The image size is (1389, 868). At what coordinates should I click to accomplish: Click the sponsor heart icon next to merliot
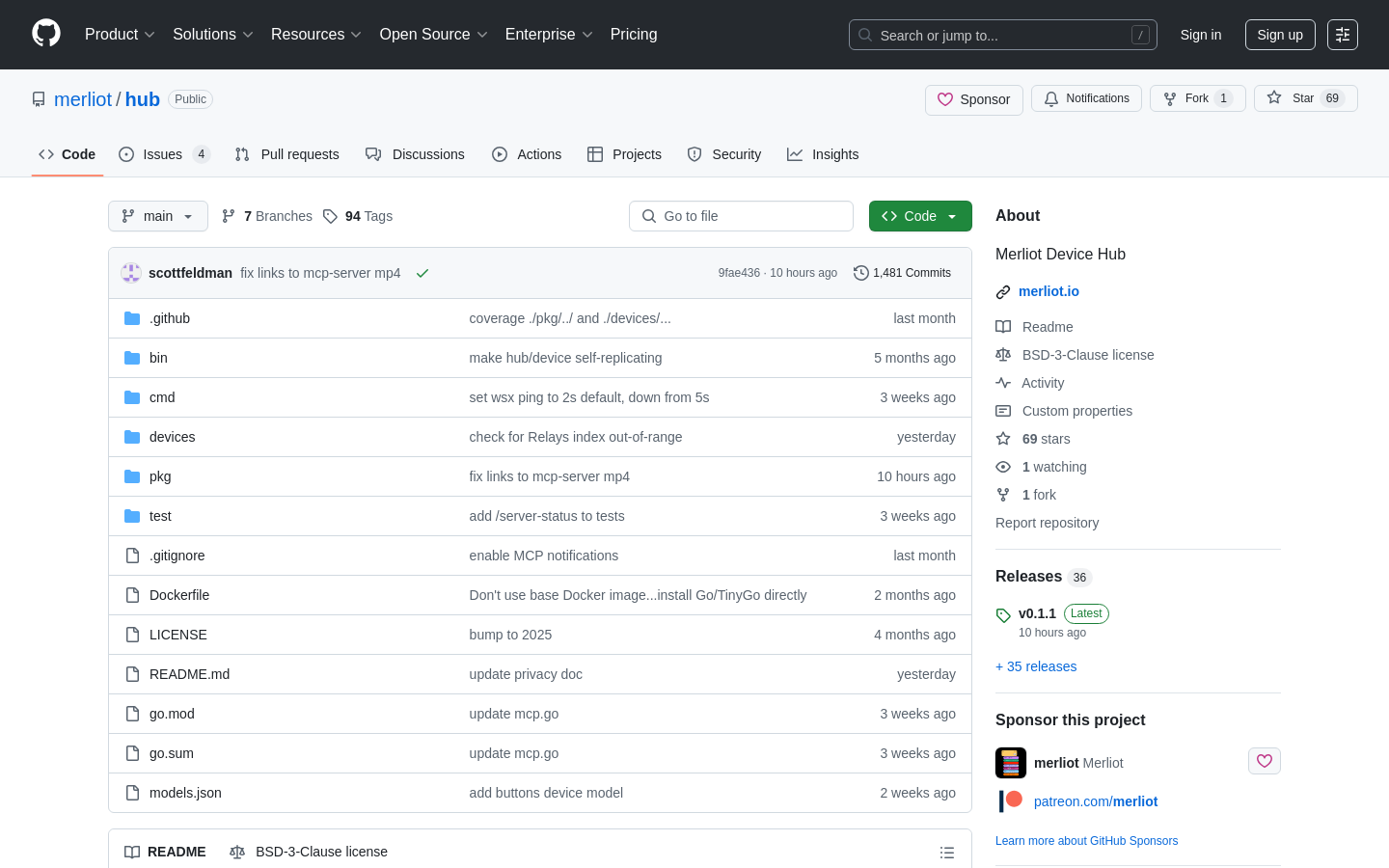click(1265, 761)
